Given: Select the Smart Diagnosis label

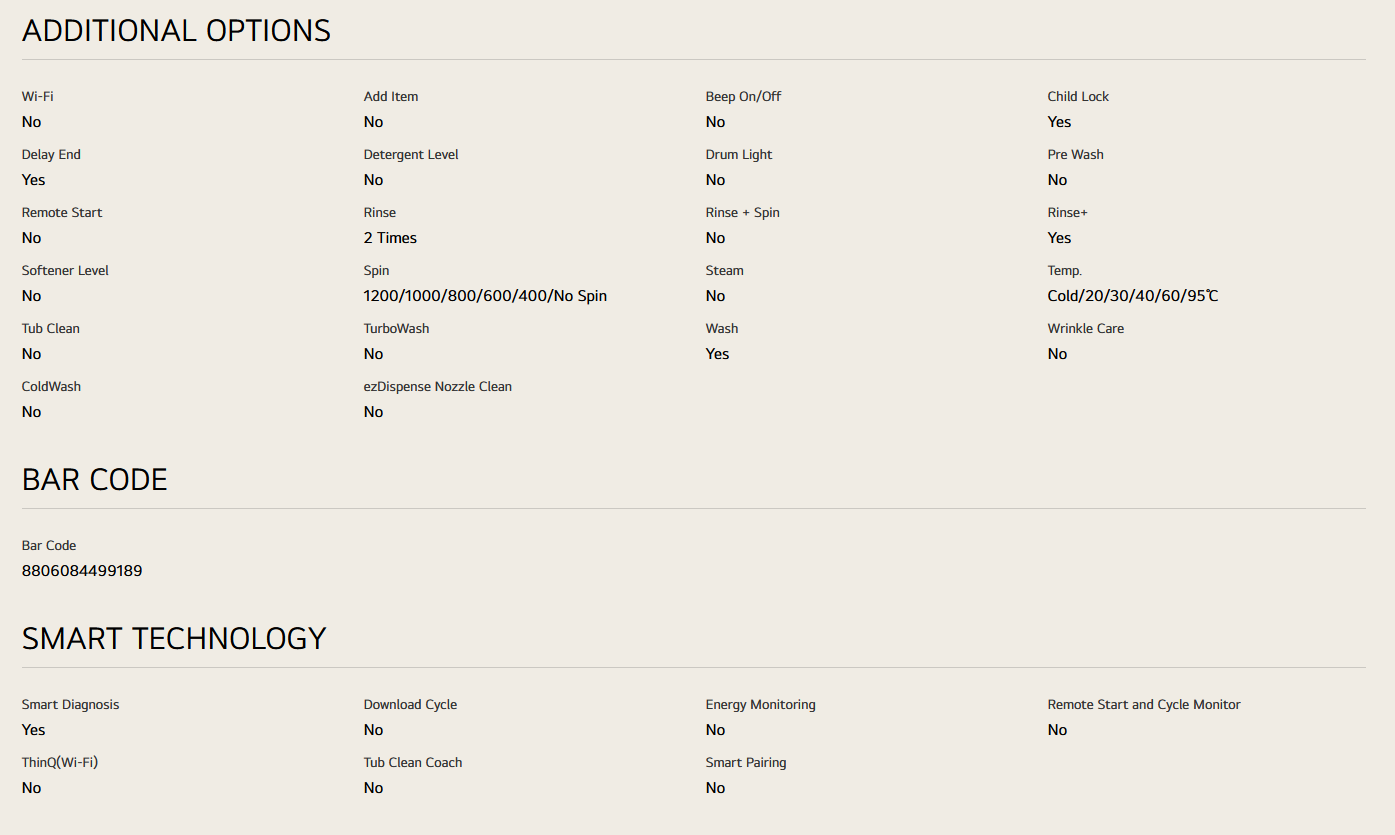Looking at the screenshot, I should 70,705.
